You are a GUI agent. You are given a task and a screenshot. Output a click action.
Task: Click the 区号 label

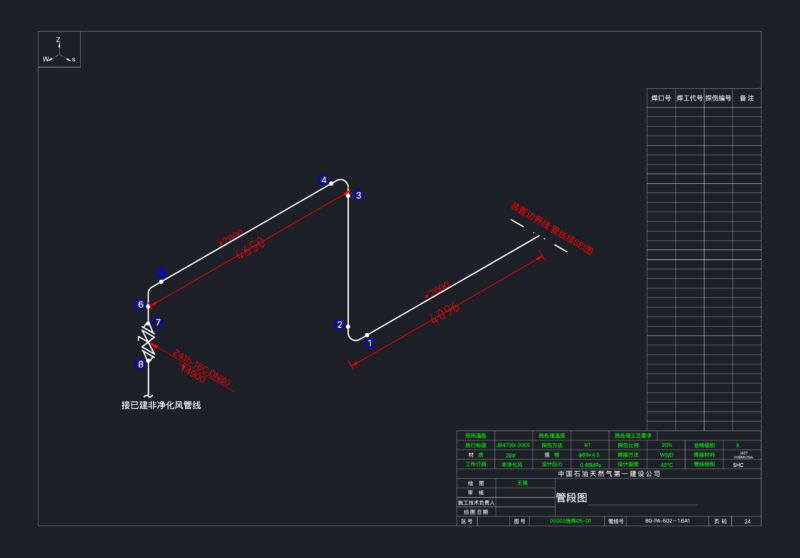(467, 521)
